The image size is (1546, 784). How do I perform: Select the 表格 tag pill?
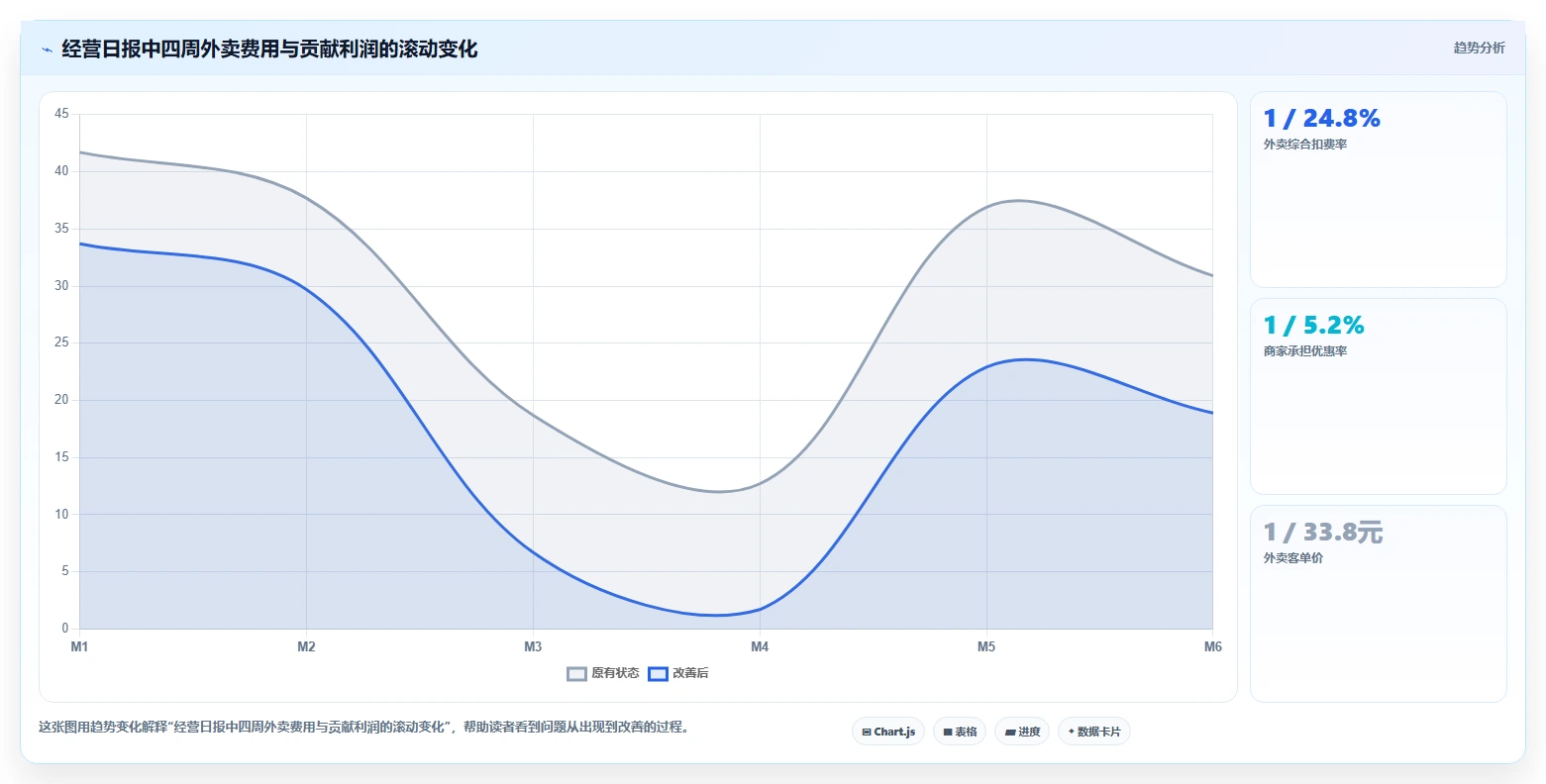pyautogui.click(x=960, y=732)
